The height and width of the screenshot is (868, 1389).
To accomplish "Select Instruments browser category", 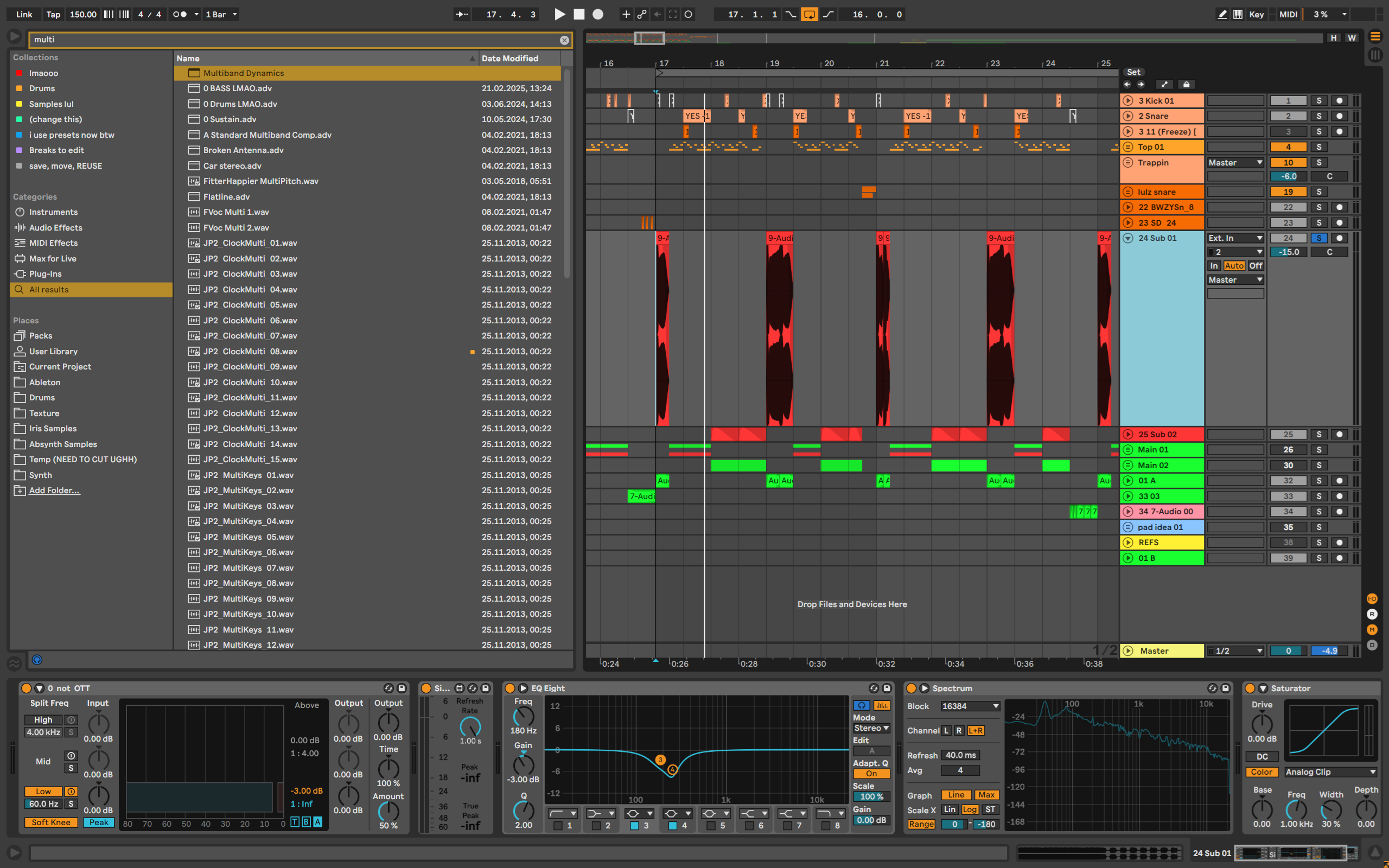I will click(53, 212).
